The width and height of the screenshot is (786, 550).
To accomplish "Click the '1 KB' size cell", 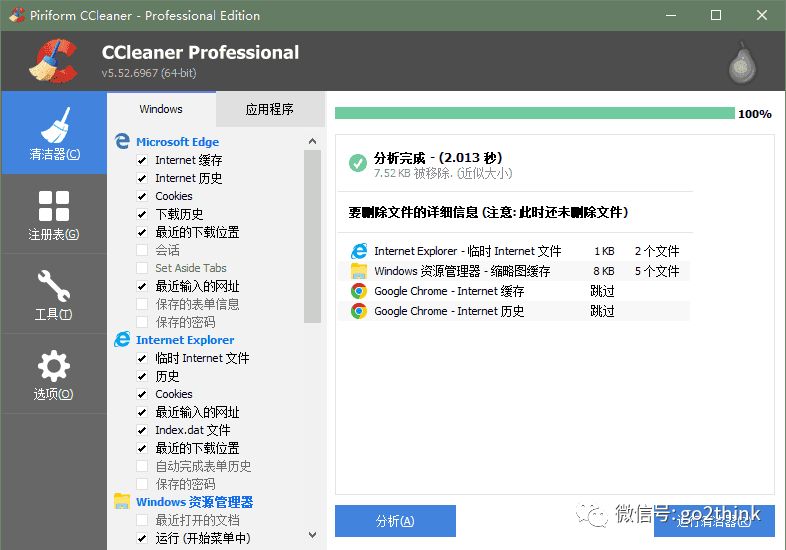I will [604, 251].
